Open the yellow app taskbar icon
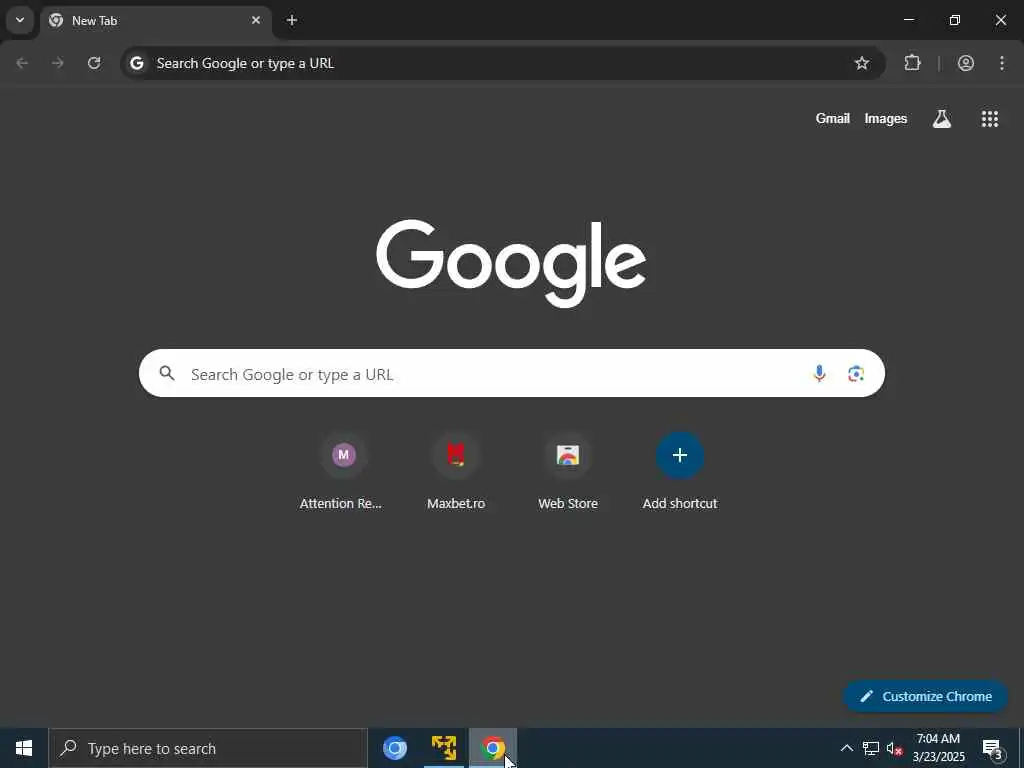Image resolution: width=1024 pixels, height=768 pixels. (443, 748)
